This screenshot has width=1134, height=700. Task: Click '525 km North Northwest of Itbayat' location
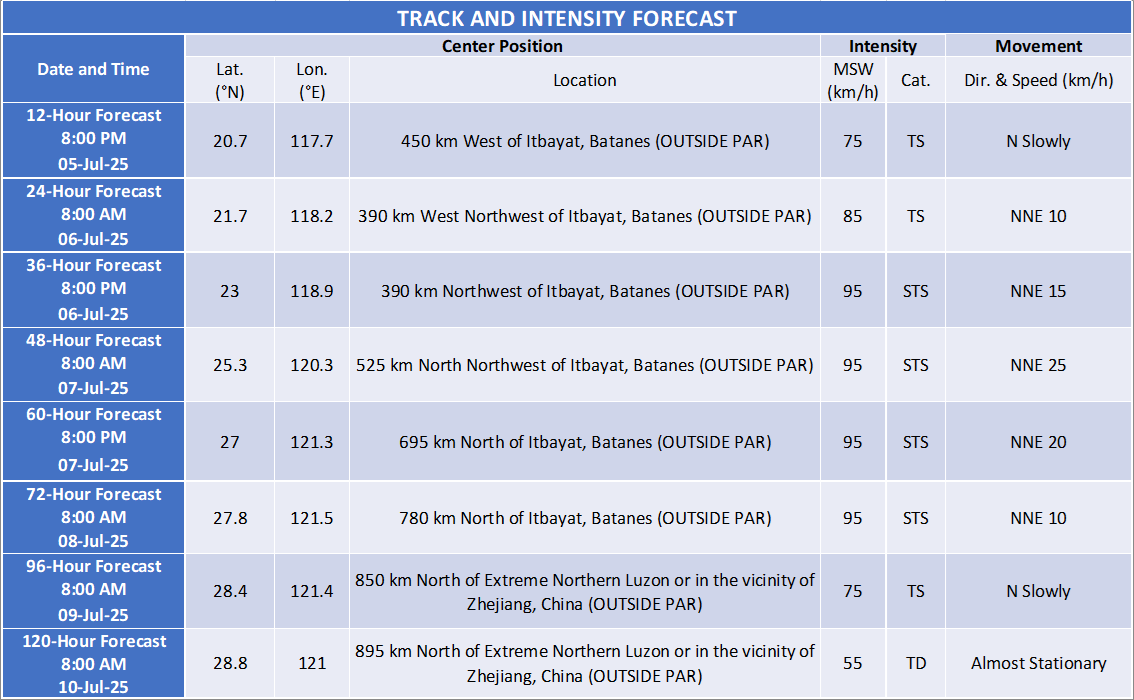tap(584, 365)
